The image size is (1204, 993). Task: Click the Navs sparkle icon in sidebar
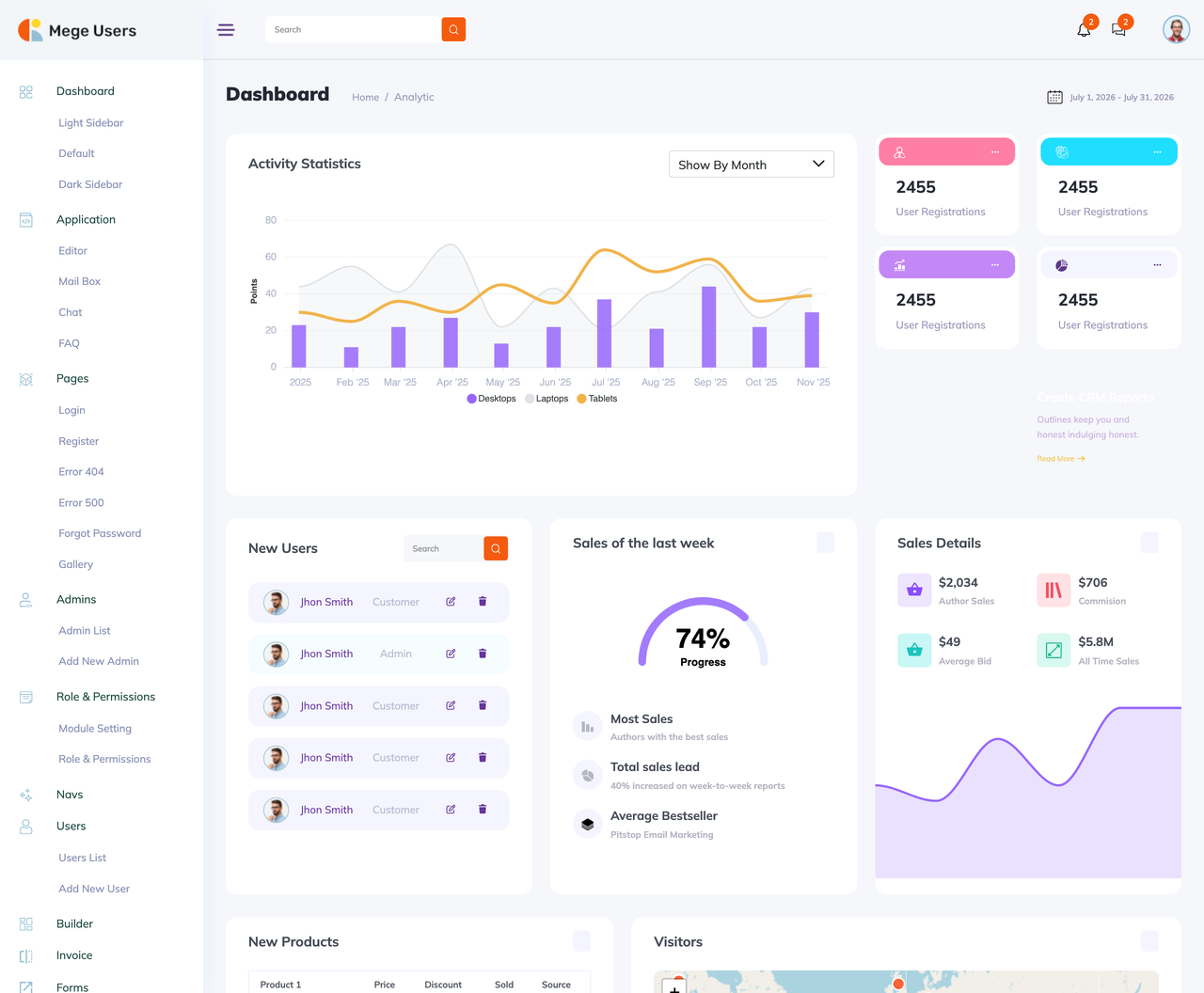click(26, 795)
